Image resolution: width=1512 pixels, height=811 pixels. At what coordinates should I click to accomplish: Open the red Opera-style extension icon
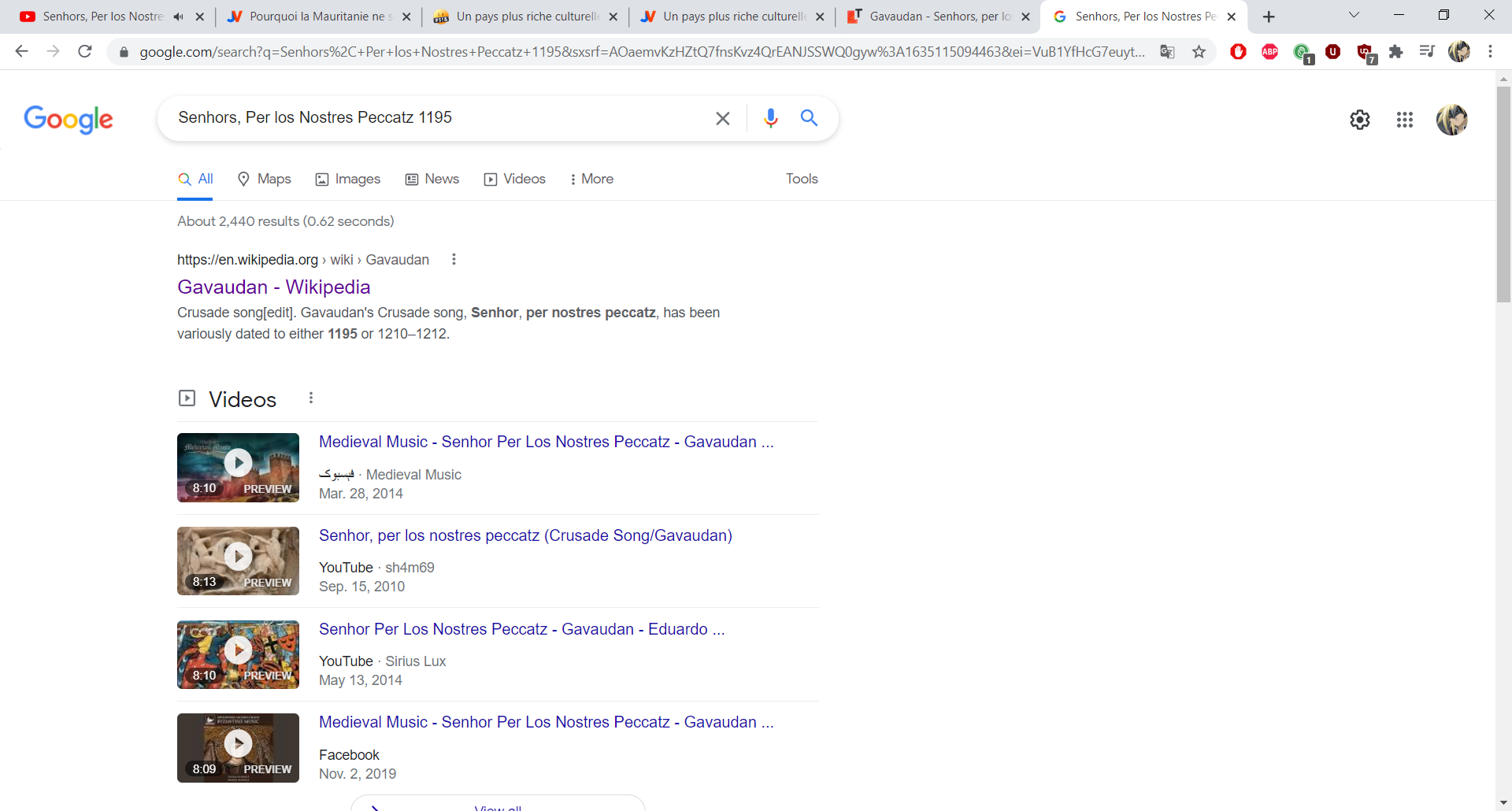coord(1238,52)
